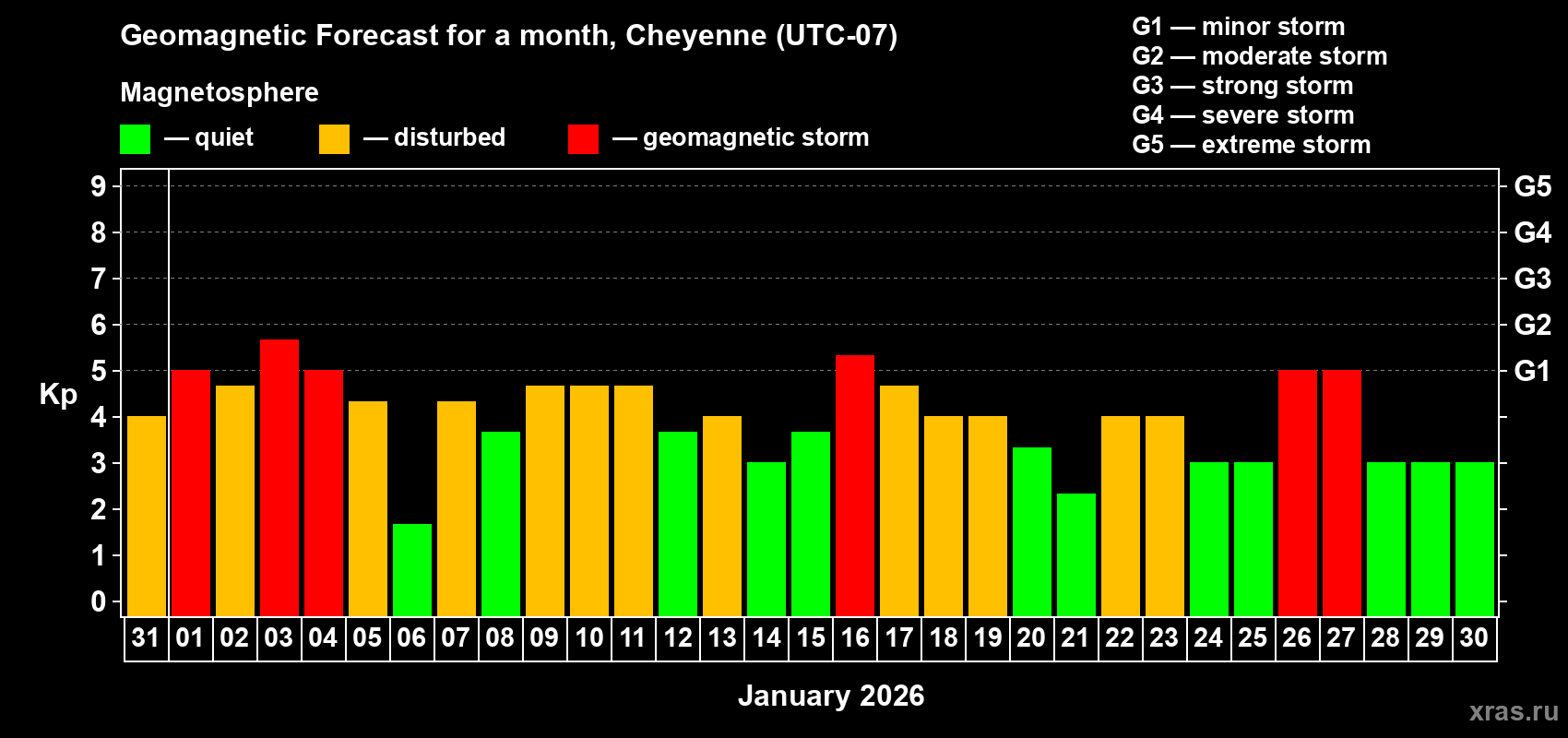Image resolution: width=1568 pixels, height=738 pixels.
Task: Select the red bar for January 04
Action: click(324, 493)
